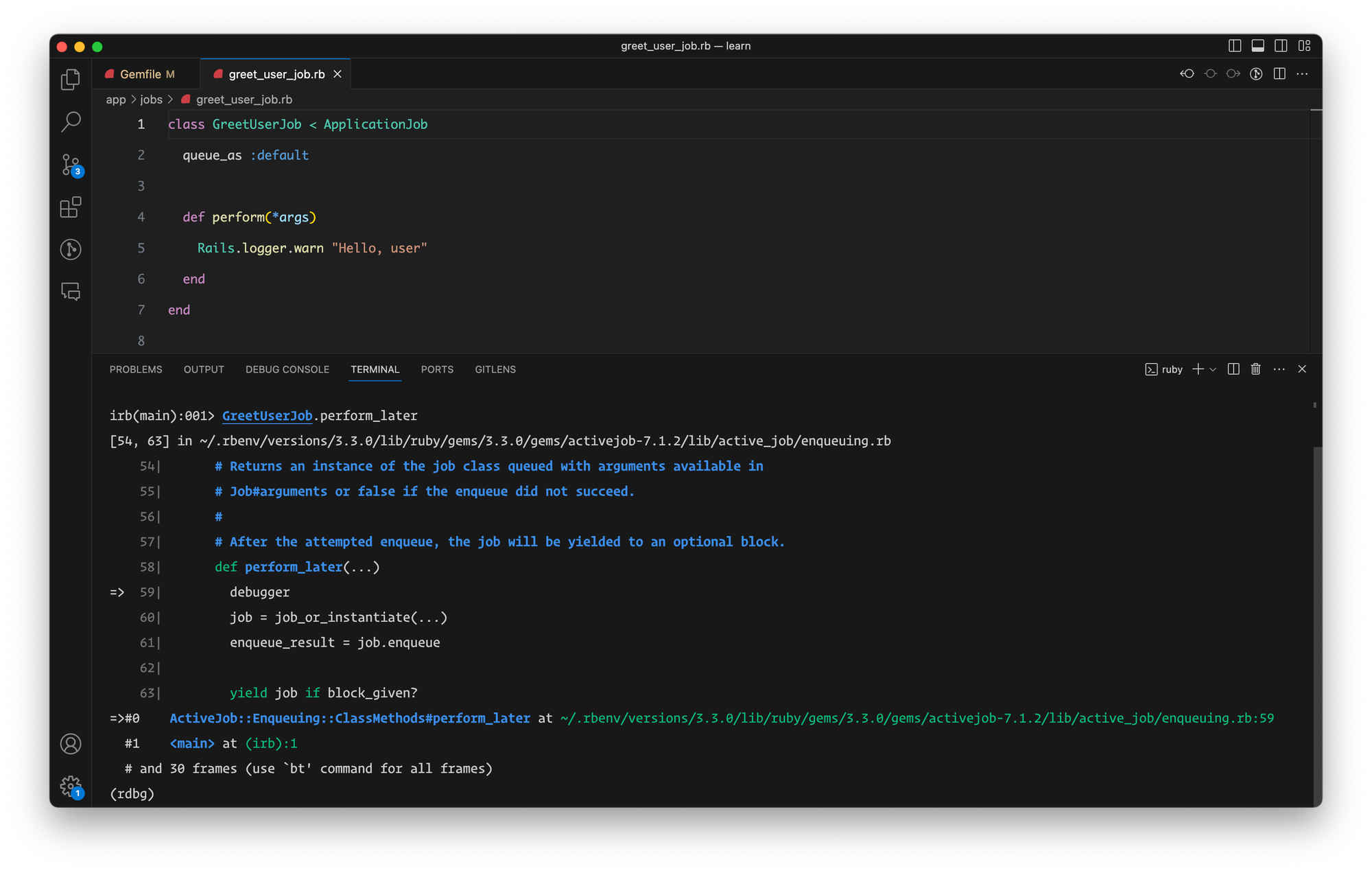Click the ruby terminal profile icon
Viewport: 1372px width, 873px height.
tap(1163, 369)
